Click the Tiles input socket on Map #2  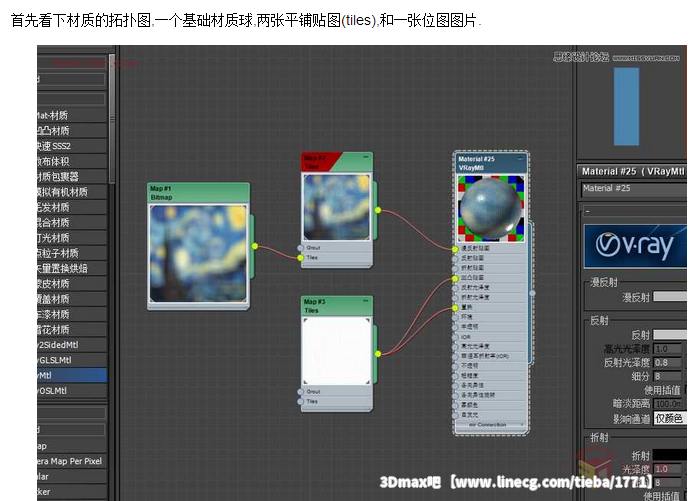301,257
